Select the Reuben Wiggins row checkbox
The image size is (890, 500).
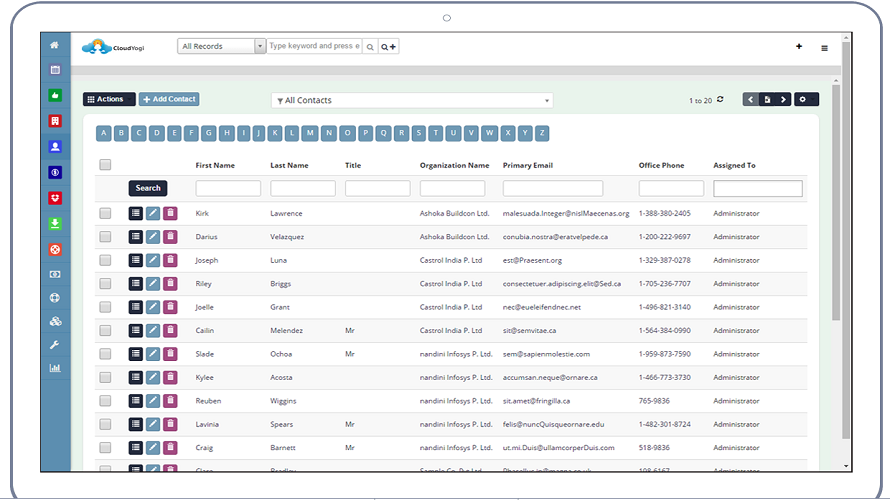(x=105, y=401)
